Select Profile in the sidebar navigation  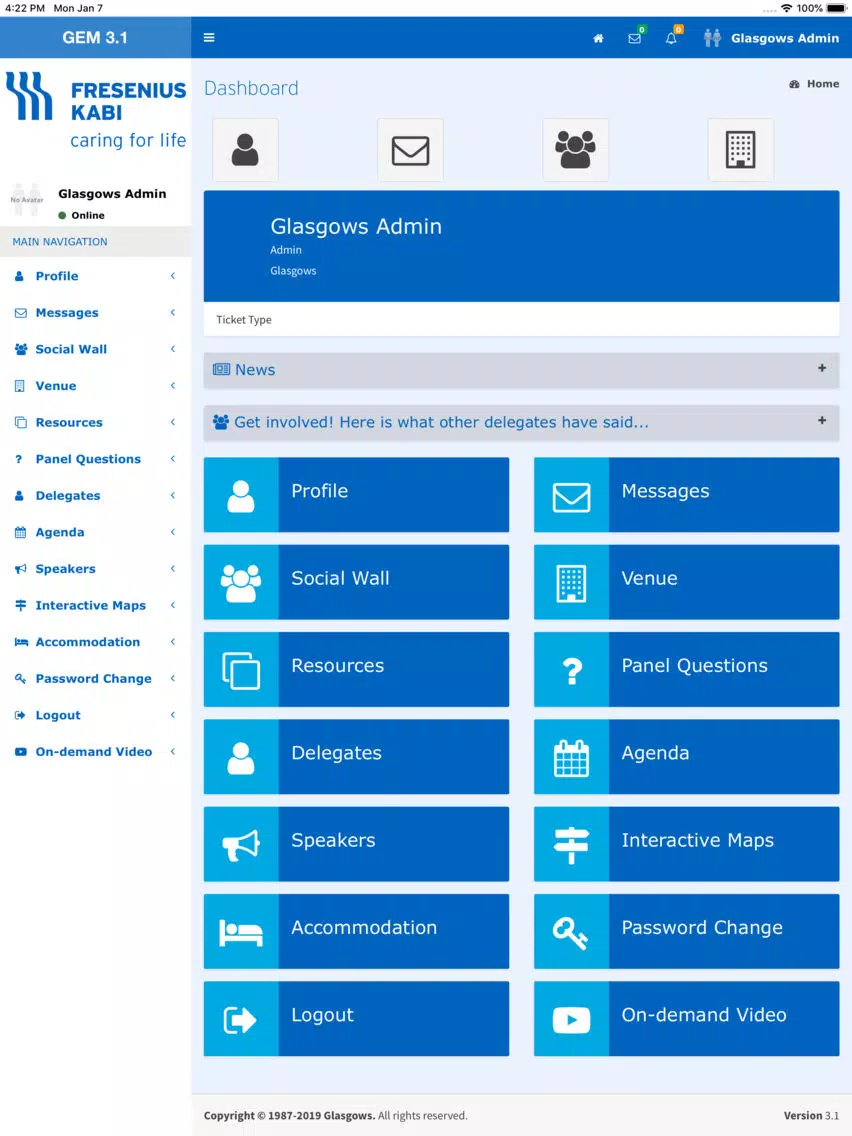click(96, 276)
